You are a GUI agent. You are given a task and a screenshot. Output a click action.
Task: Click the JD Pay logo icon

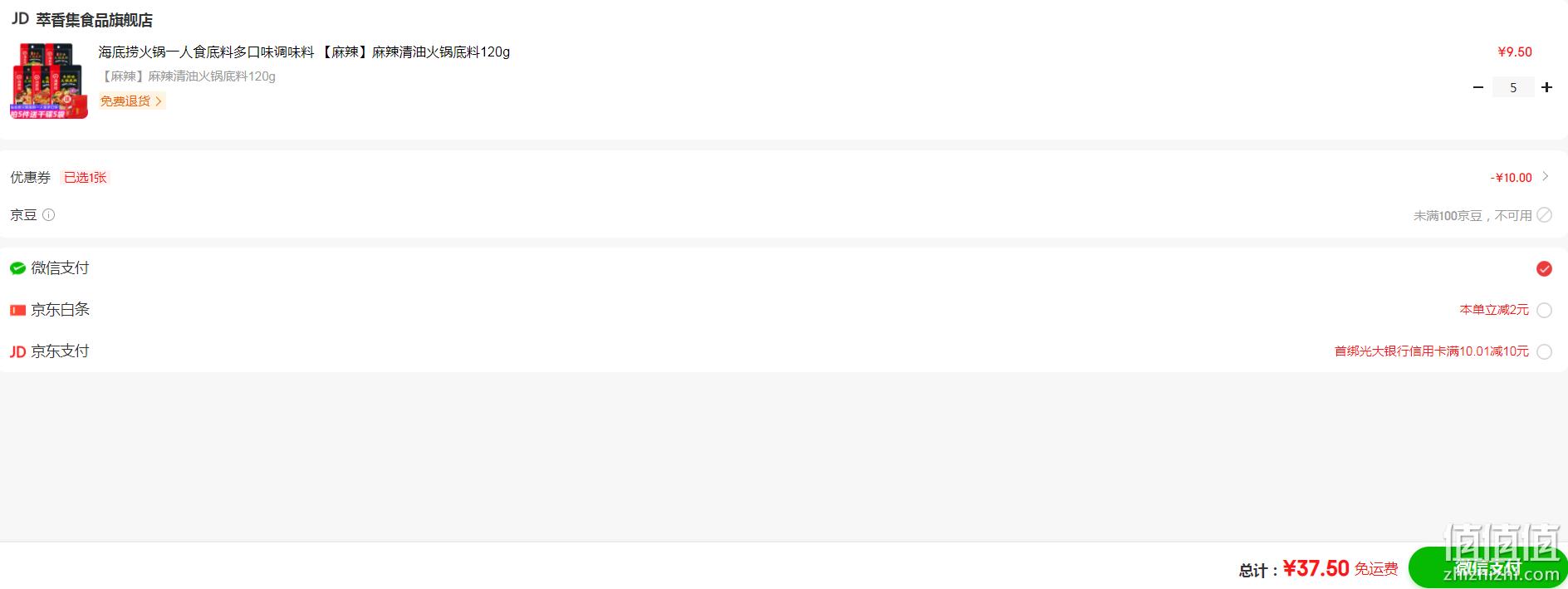tap(17, 351)
